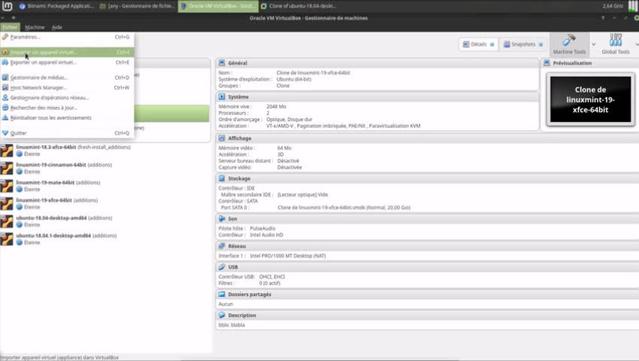Open Gestionnaire de médias from the menu
Screen dimensions: 639x361
(x=67, y=77)
